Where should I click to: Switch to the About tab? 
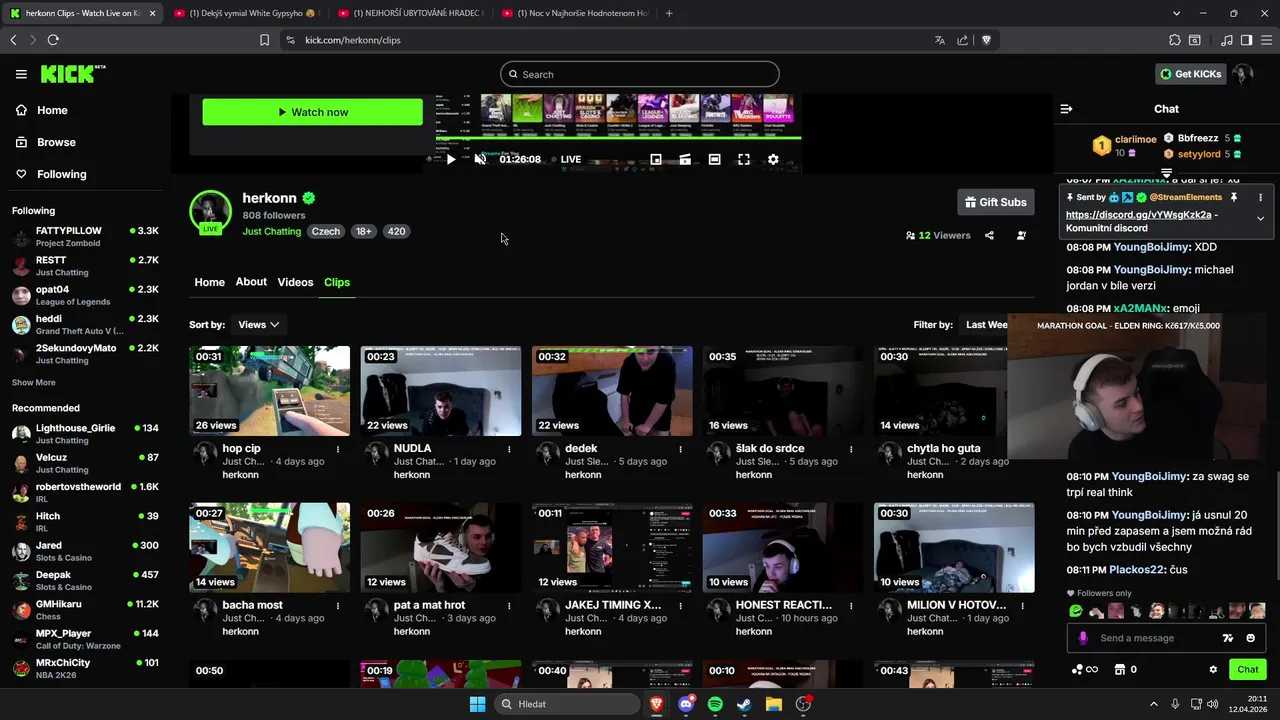coord(251,282)
